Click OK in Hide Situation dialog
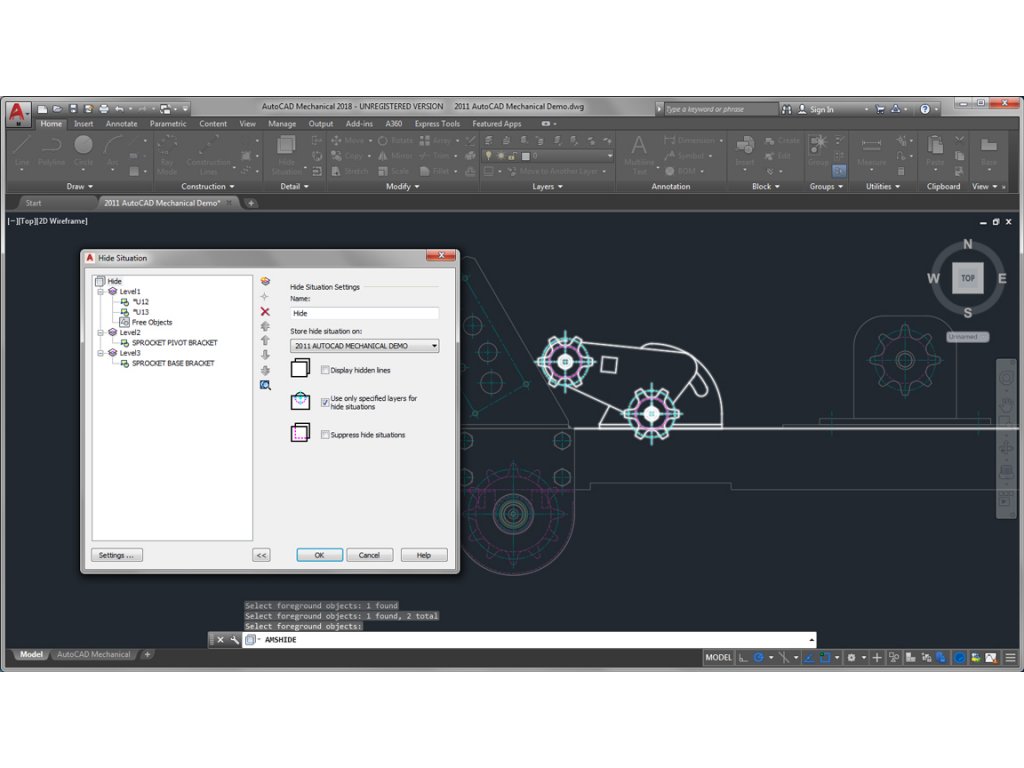This screenshot has height=768, width=1024. click(319, 555)
